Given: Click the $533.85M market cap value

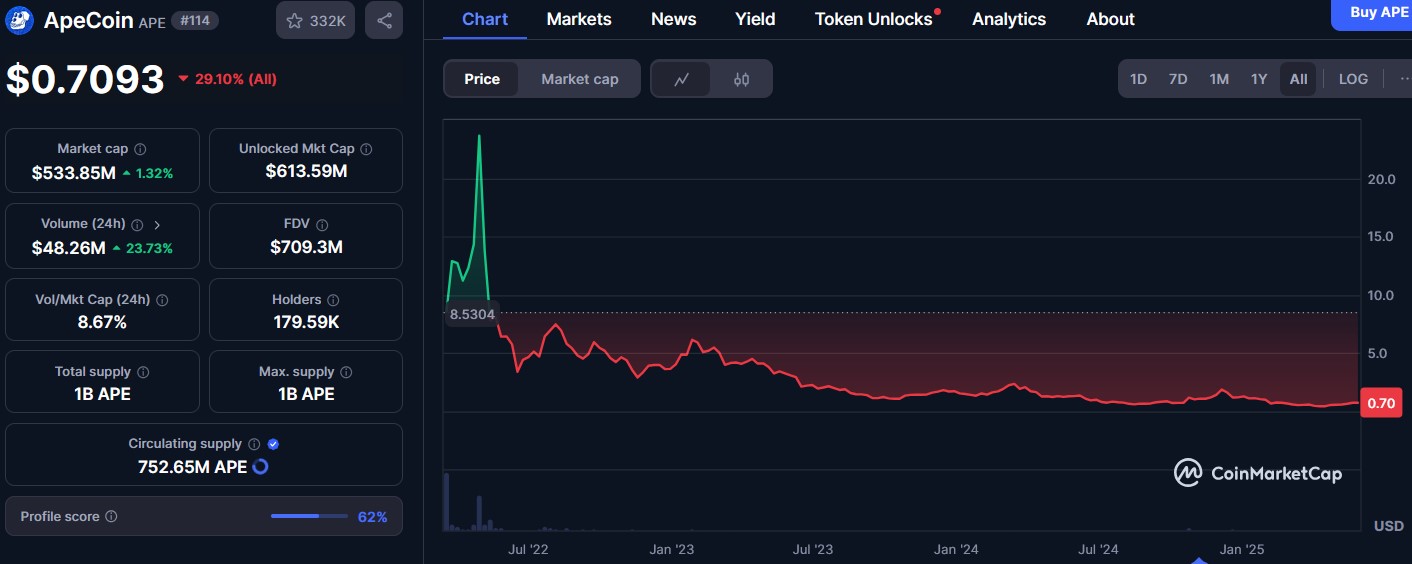Looking at the screenshot, I should pos(74,172).
